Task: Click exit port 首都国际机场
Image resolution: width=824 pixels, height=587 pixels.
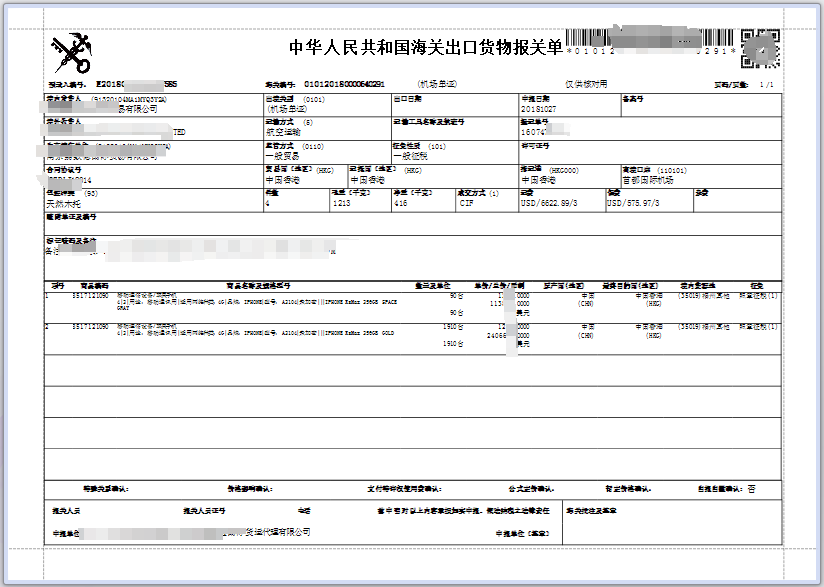Action: pos(648,180)
